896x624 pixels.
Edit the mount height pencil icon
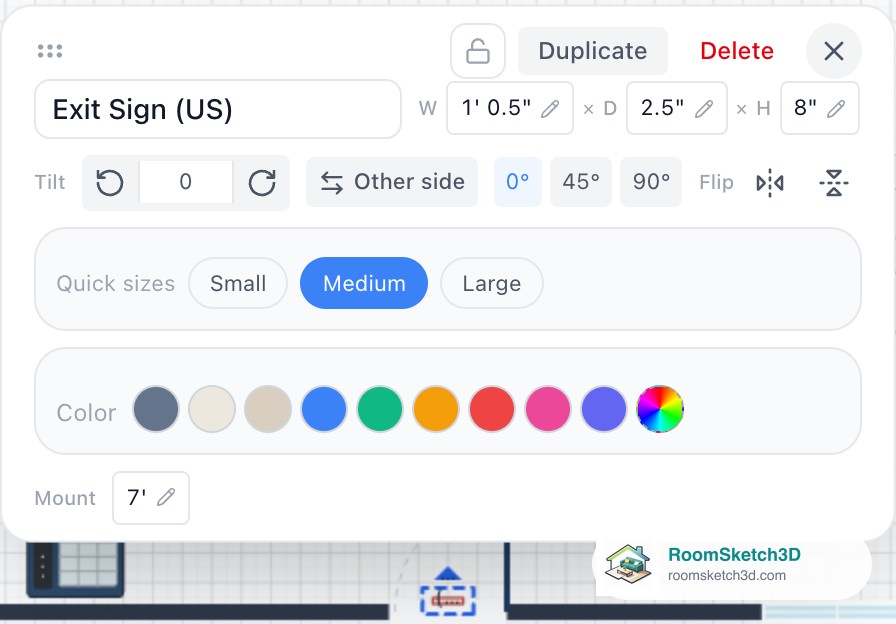click(166, 497)
